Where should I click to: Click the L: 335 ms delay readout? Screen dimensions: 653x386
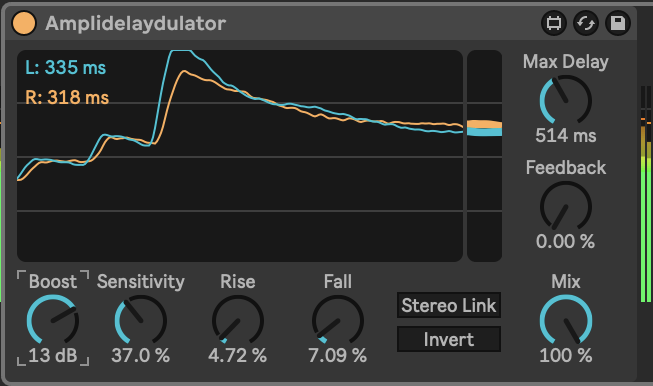[x=65, y=67]
